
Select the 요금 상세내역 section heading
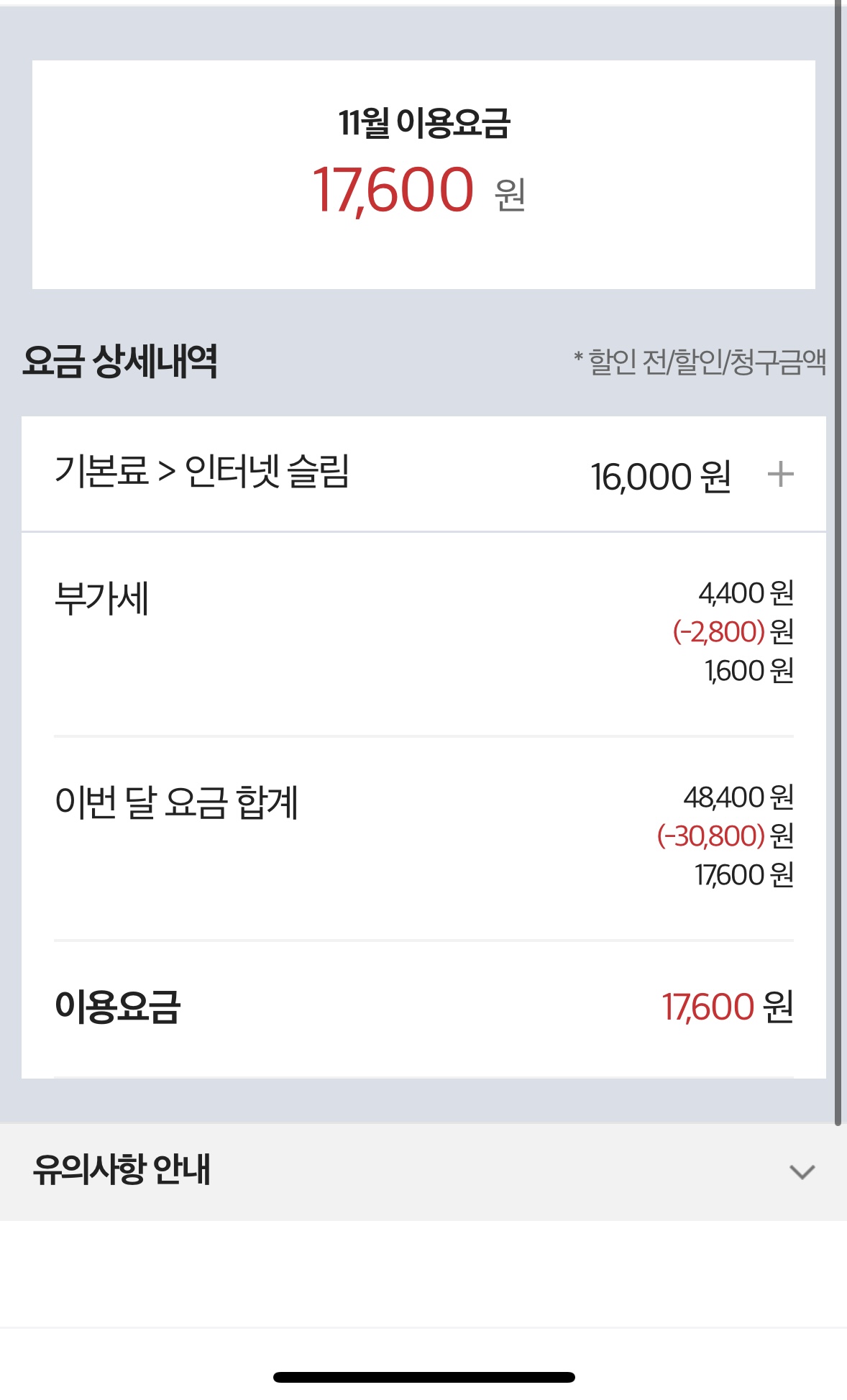coord(120,361)
